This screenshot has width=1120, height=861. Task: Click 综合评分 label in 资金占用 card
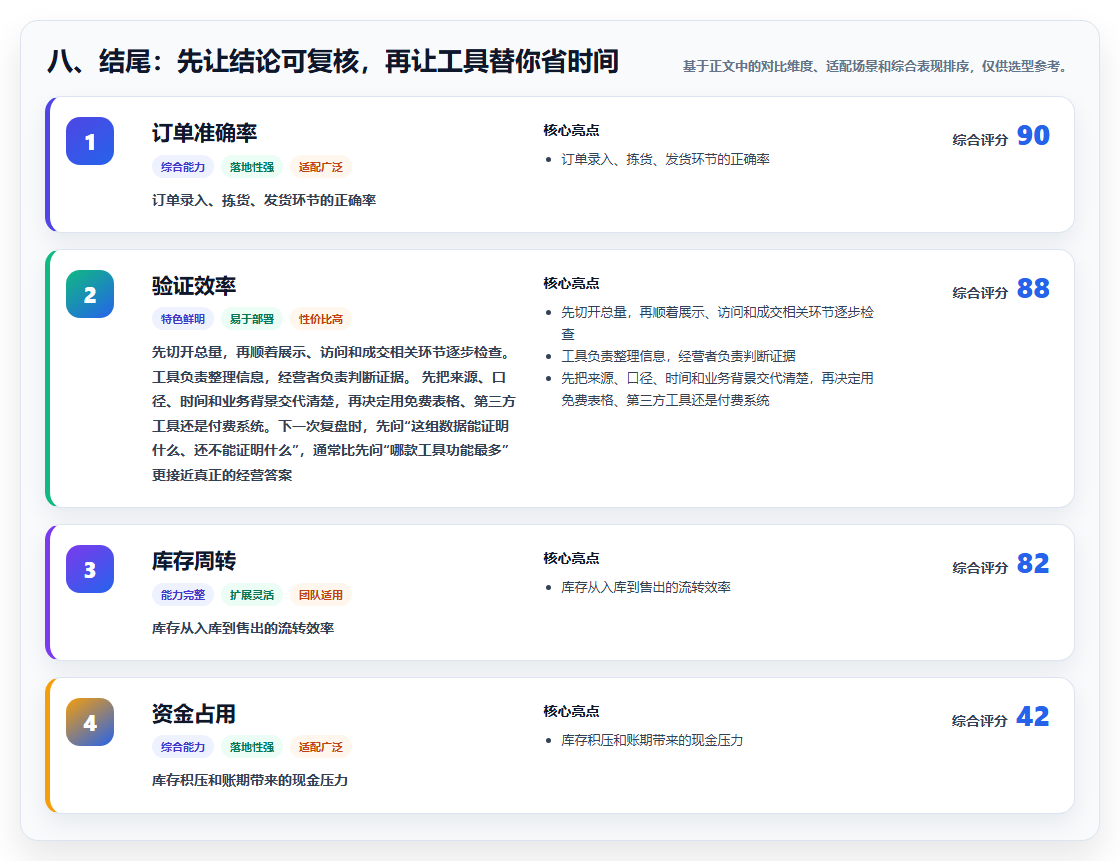click(980, 720)
